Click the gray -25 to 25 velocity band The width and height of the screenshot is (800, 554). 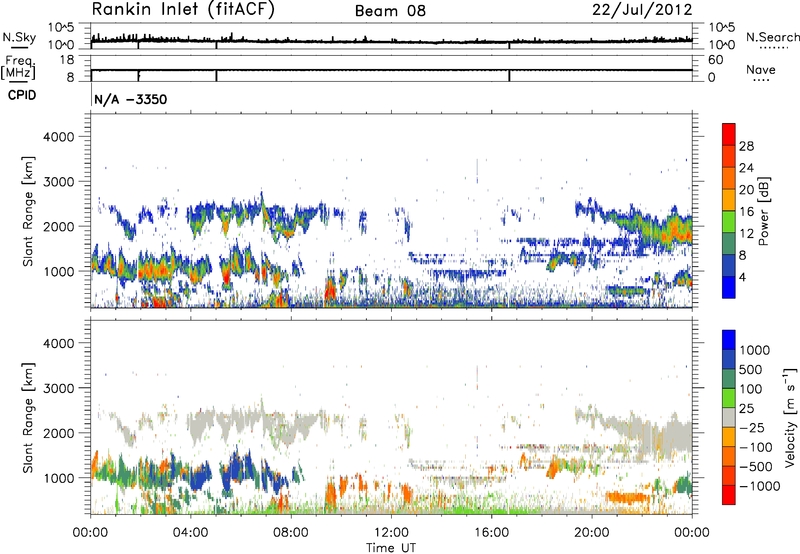[x=729, y=417]
